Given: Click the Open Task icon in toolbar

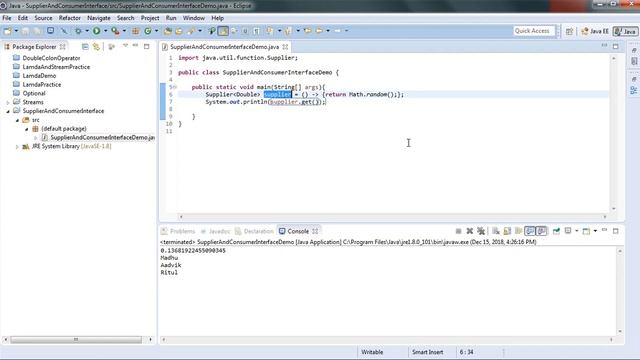Looking at the screenshot, I should [x=179, y=31].
